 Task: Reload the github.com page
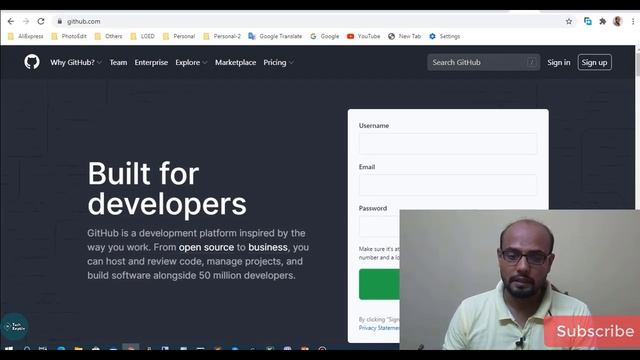tap(41, 21)
